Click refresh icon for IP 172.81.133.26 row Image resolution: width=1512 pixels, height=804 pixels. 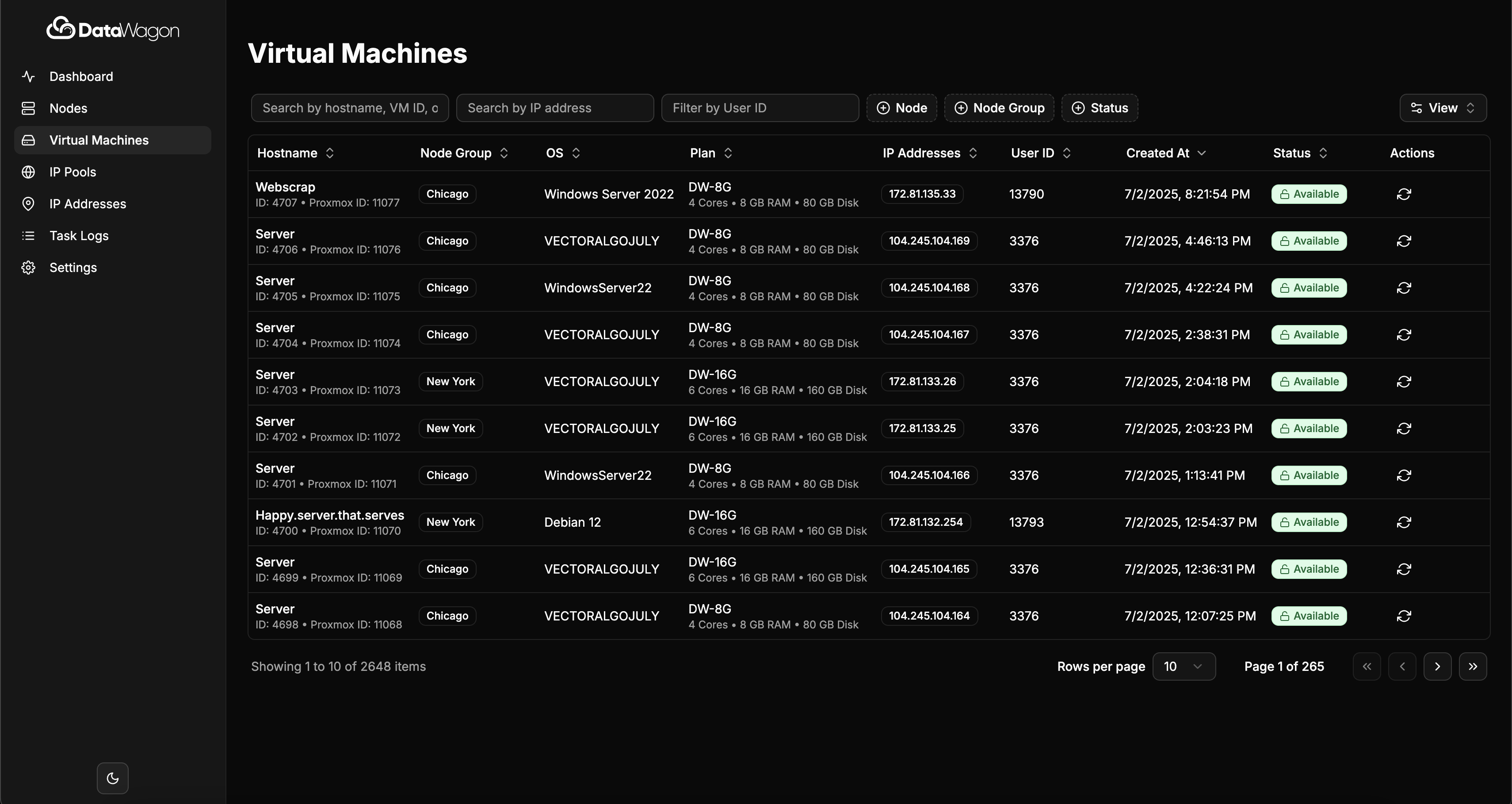tap(1403, 382)
